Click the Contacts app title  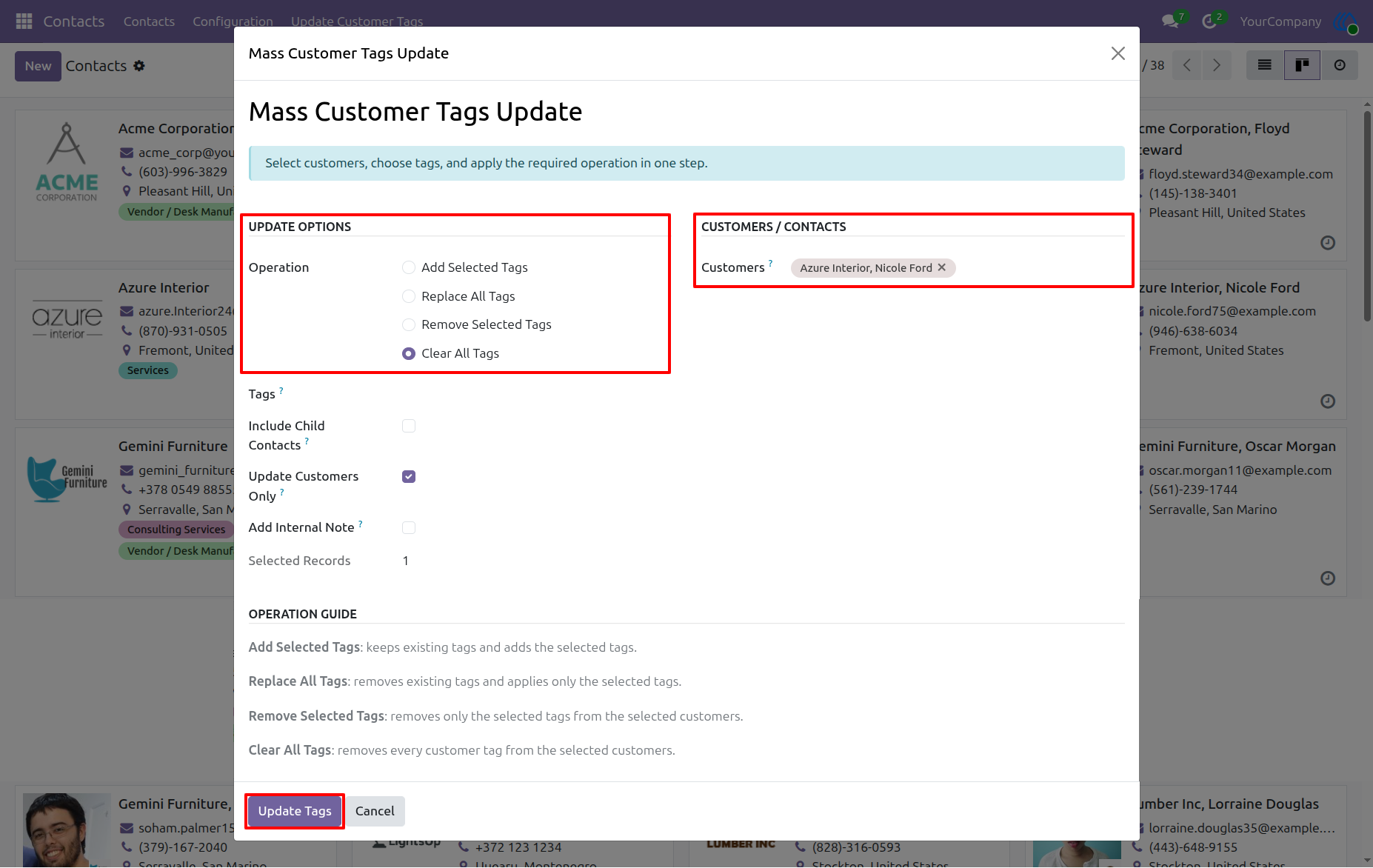74,21
